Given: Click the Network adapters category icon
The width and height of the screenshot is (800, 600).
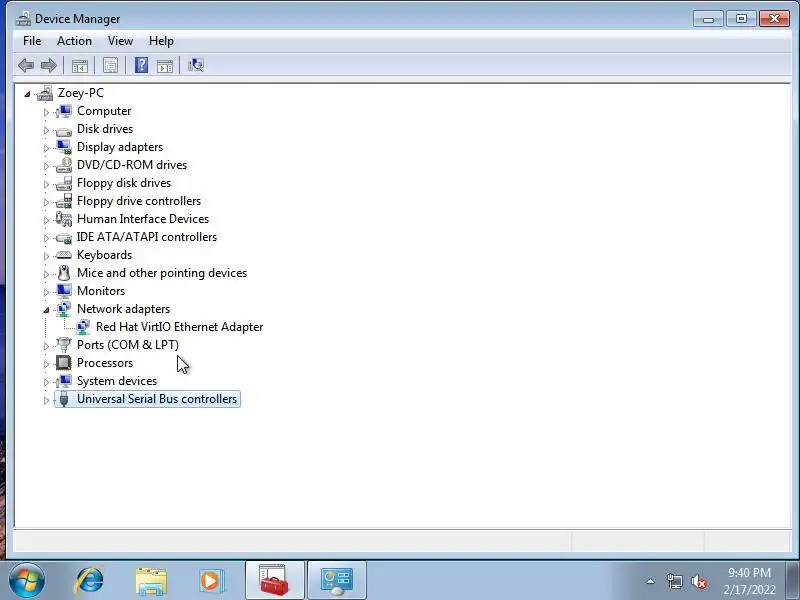Looking at the screenshot, I should (x=64, y=309).
